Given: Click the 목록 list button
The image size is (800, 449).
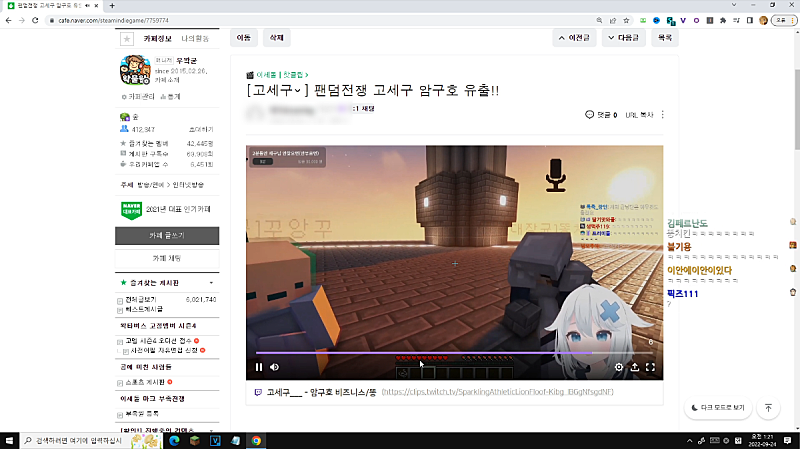Looking at the screenshot, I should tap(665, 38).
